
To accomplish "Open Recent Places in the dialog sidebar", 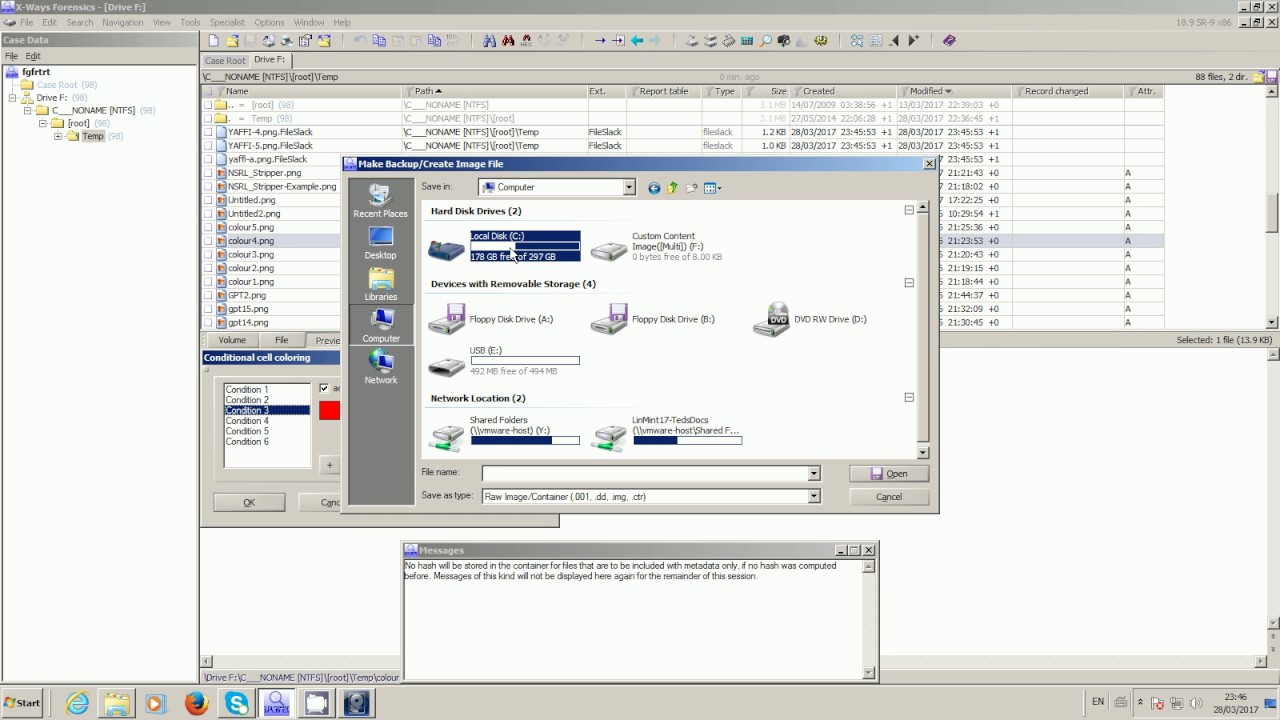I will pos(380,201).
